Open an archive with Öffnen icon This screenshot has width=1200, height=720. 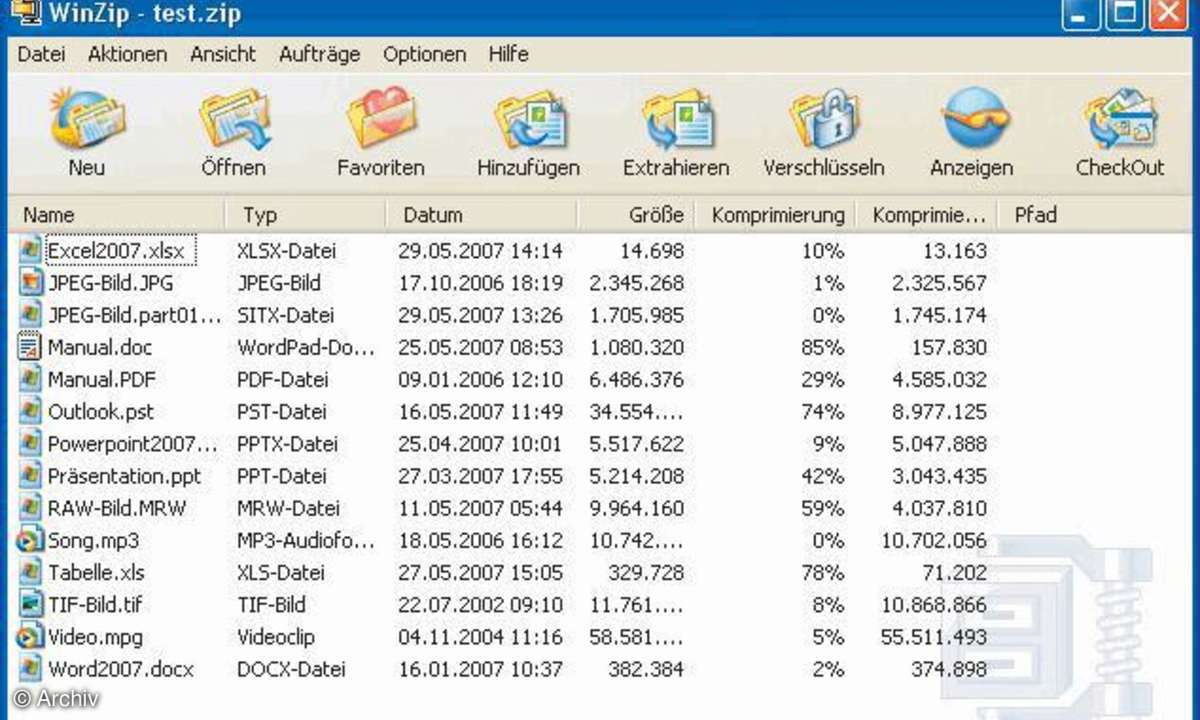pyautogui.click(x=234, y=118)
